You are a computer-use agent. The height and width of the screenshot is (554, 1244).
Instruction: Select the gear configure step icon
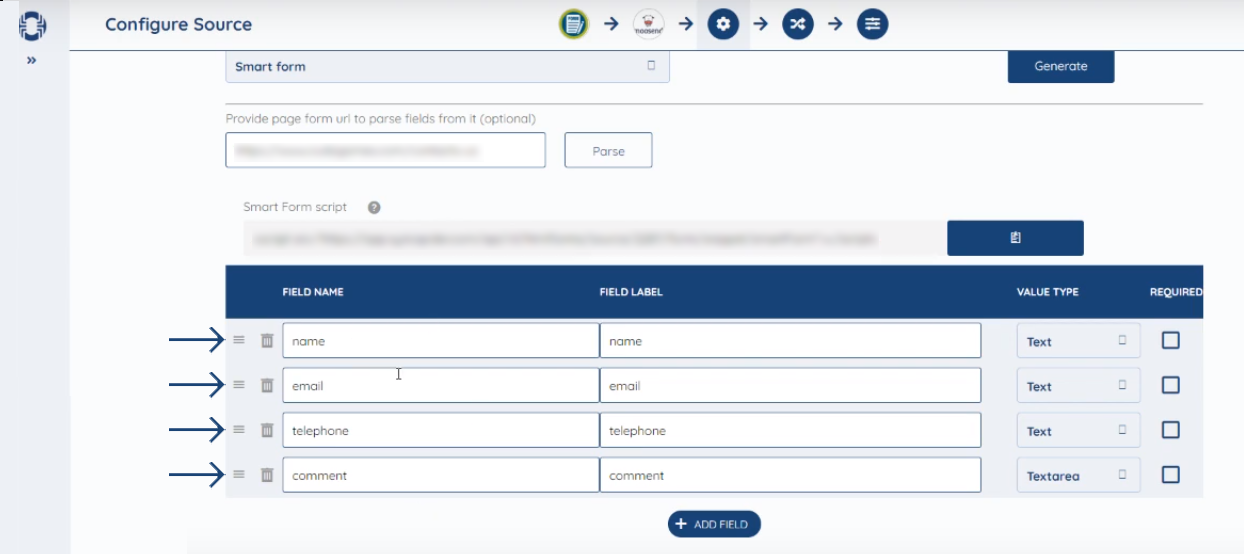click(x=723, y=24)
